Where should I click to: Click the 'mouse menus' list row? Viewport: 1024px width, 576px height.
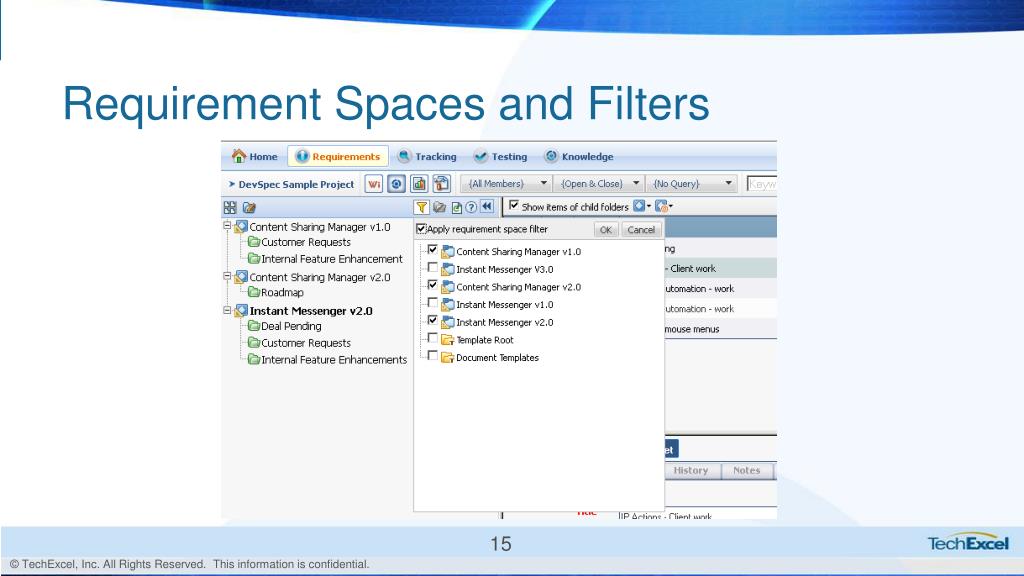pyautogui.click(x=721, y=329)
